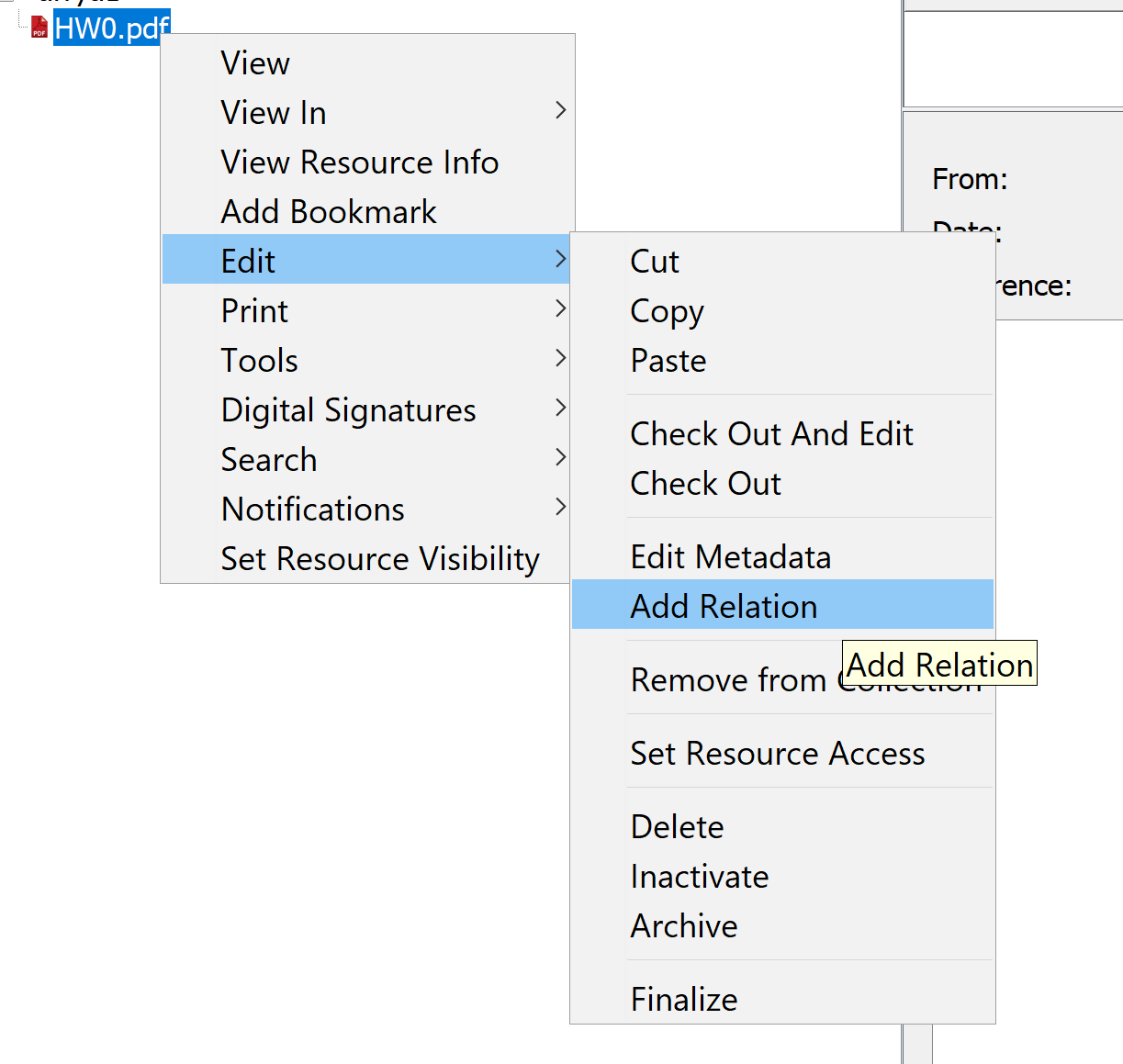Image resolution: width=1123 pixels, height=1064 pixels.
Task: Expand the View In submenu arrow
Action: tap(560, 111)
